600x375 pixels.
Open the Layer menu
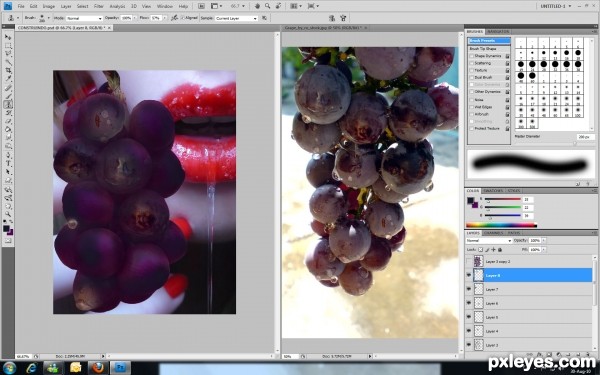point(66,6)
